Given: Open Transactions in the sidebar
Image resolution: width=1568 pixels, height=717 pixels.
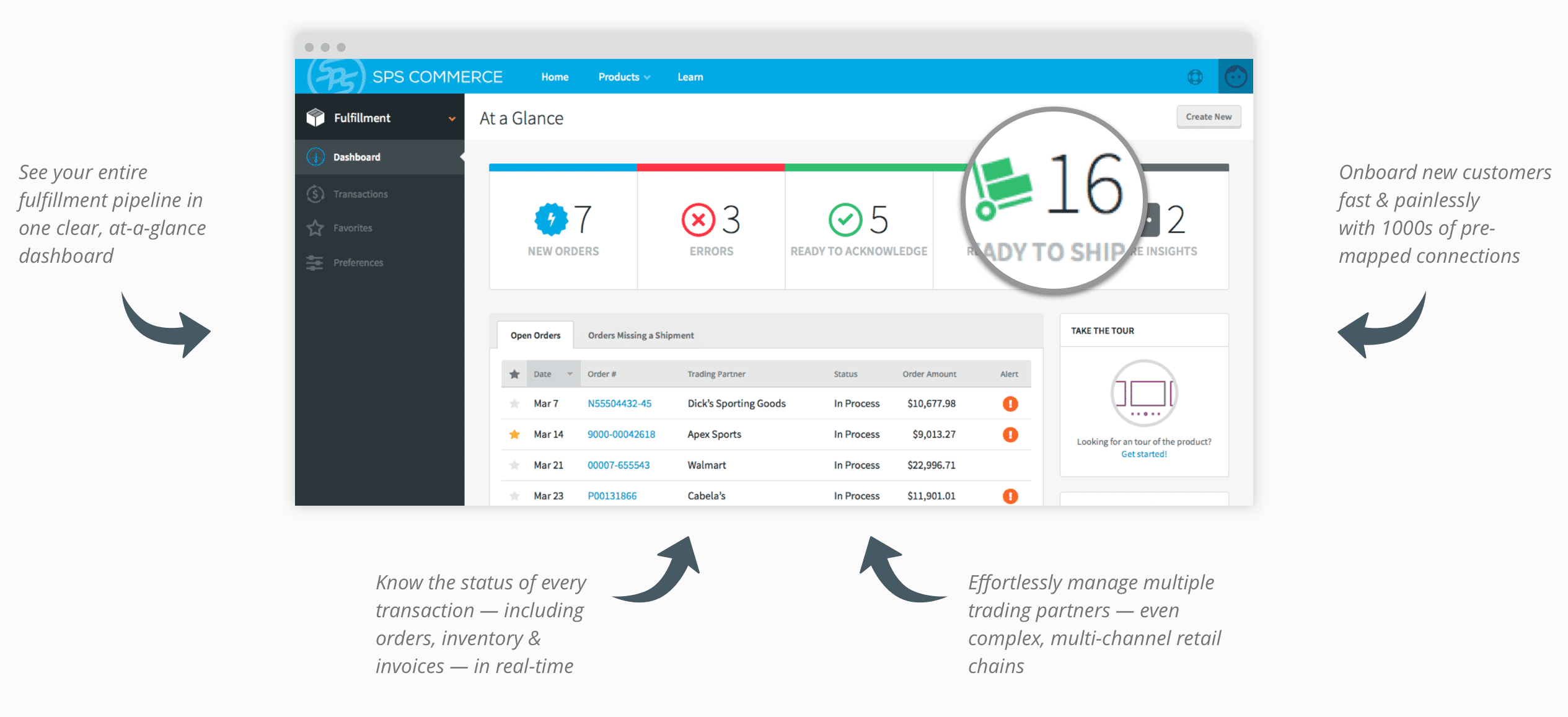Looking at the screenshot, I should tap(379, 194).
